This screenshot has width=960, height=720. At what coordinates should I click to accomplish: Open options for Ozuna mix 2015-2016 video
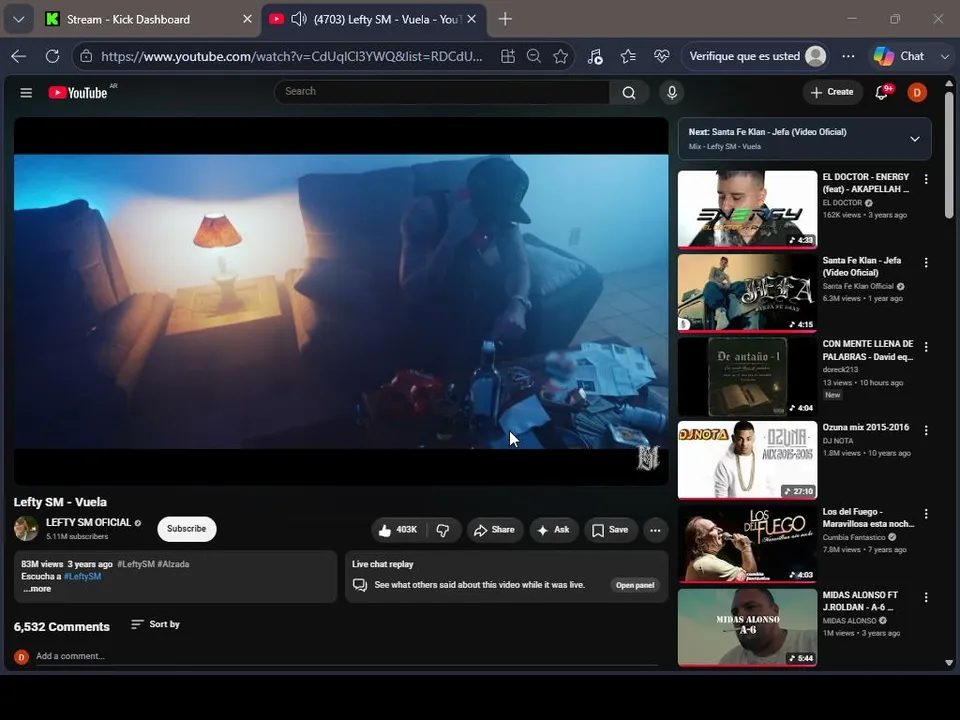(x=926, y=430)
